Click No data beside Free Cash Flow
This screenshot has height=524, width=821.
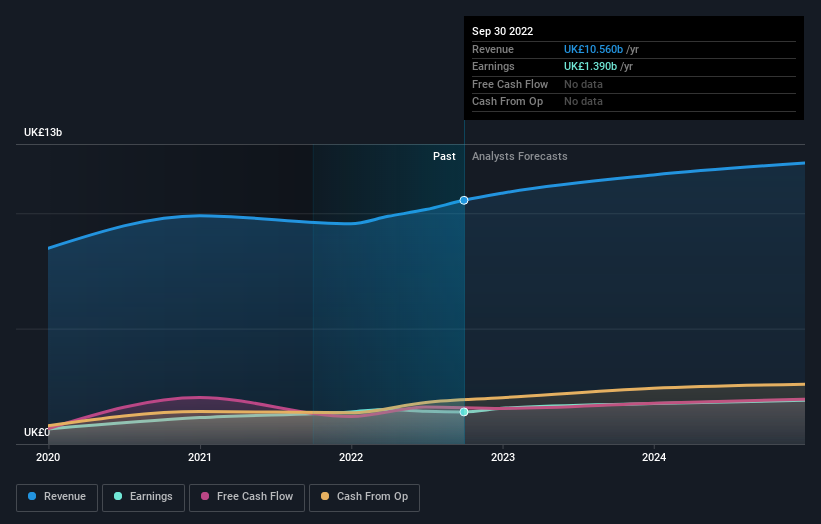click(x=583, y=84)
